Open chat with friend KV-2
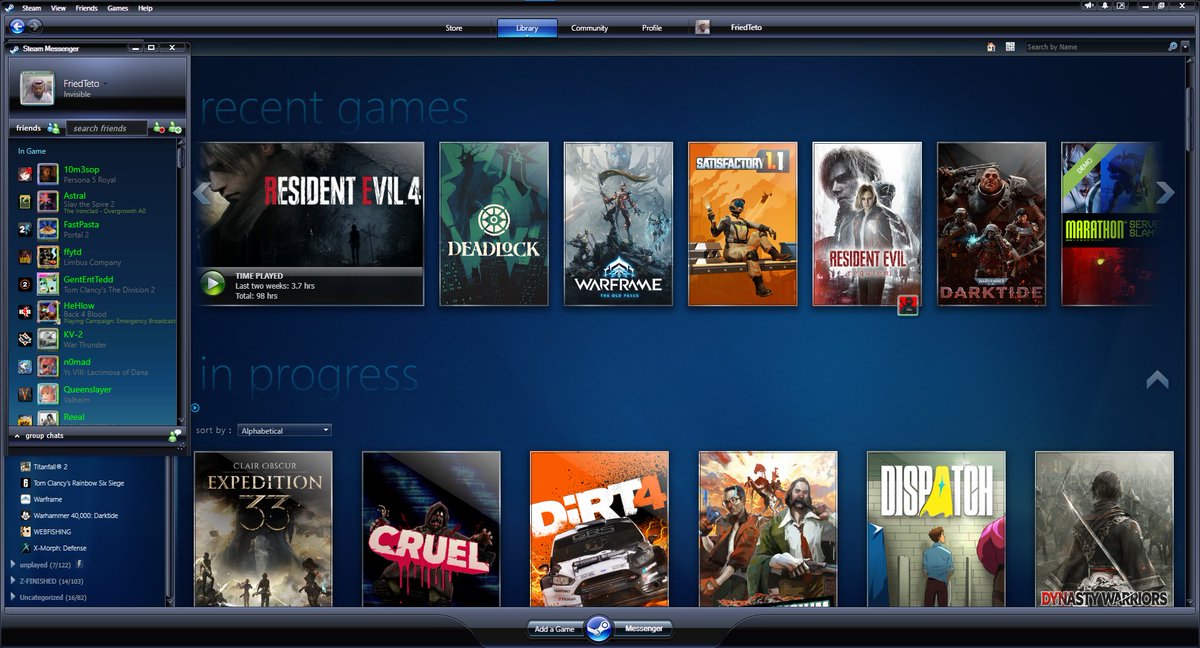The image size is (1200, 648). [x=97, y=339]
